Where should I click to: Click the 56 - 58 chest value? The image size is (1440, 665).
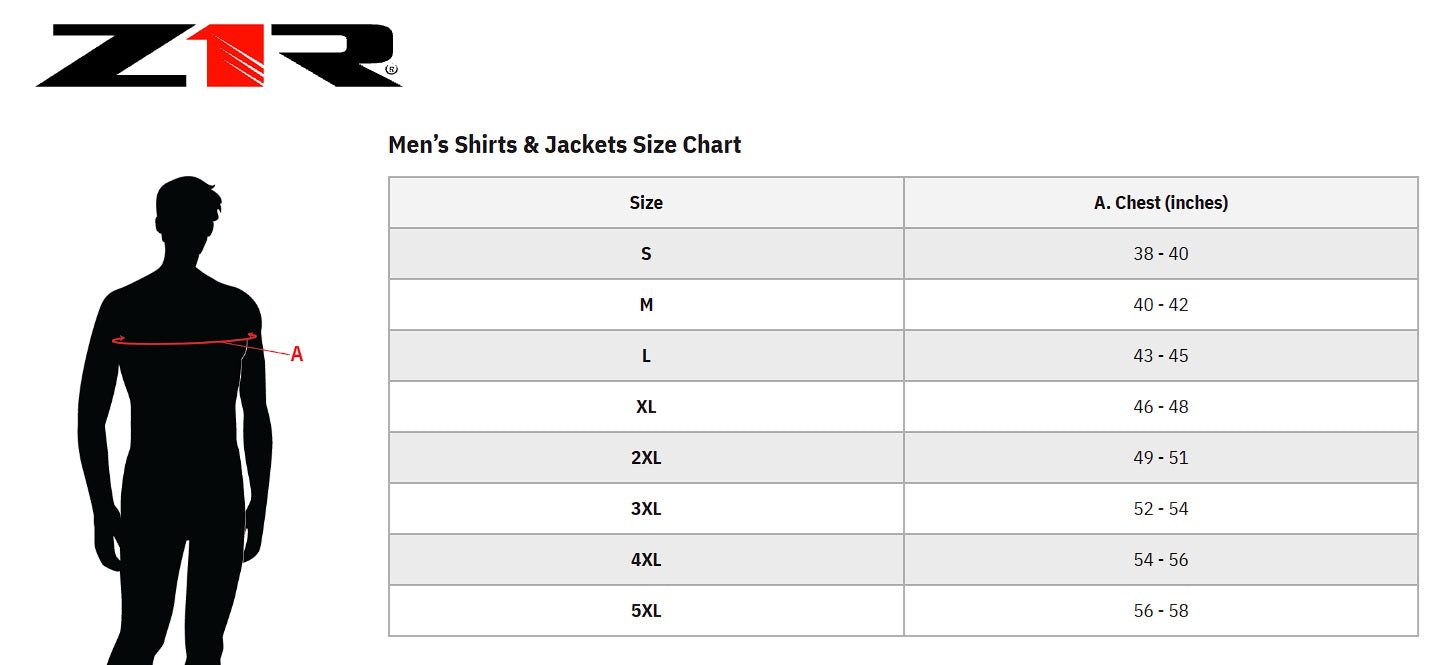pos(1161,611)
